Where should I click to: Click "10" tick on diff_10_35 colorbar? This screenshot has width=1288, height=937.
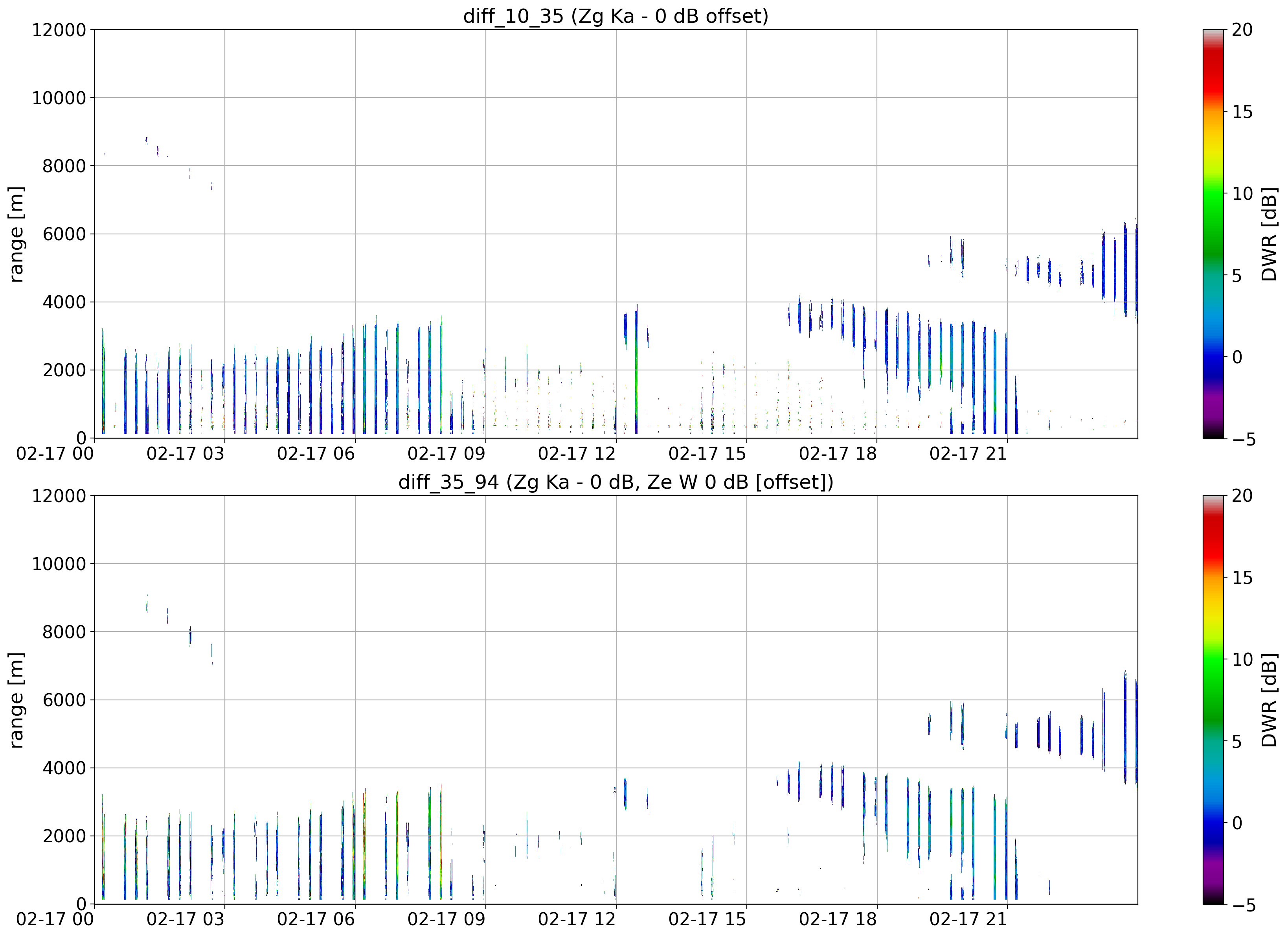[x=1242, y=193]
